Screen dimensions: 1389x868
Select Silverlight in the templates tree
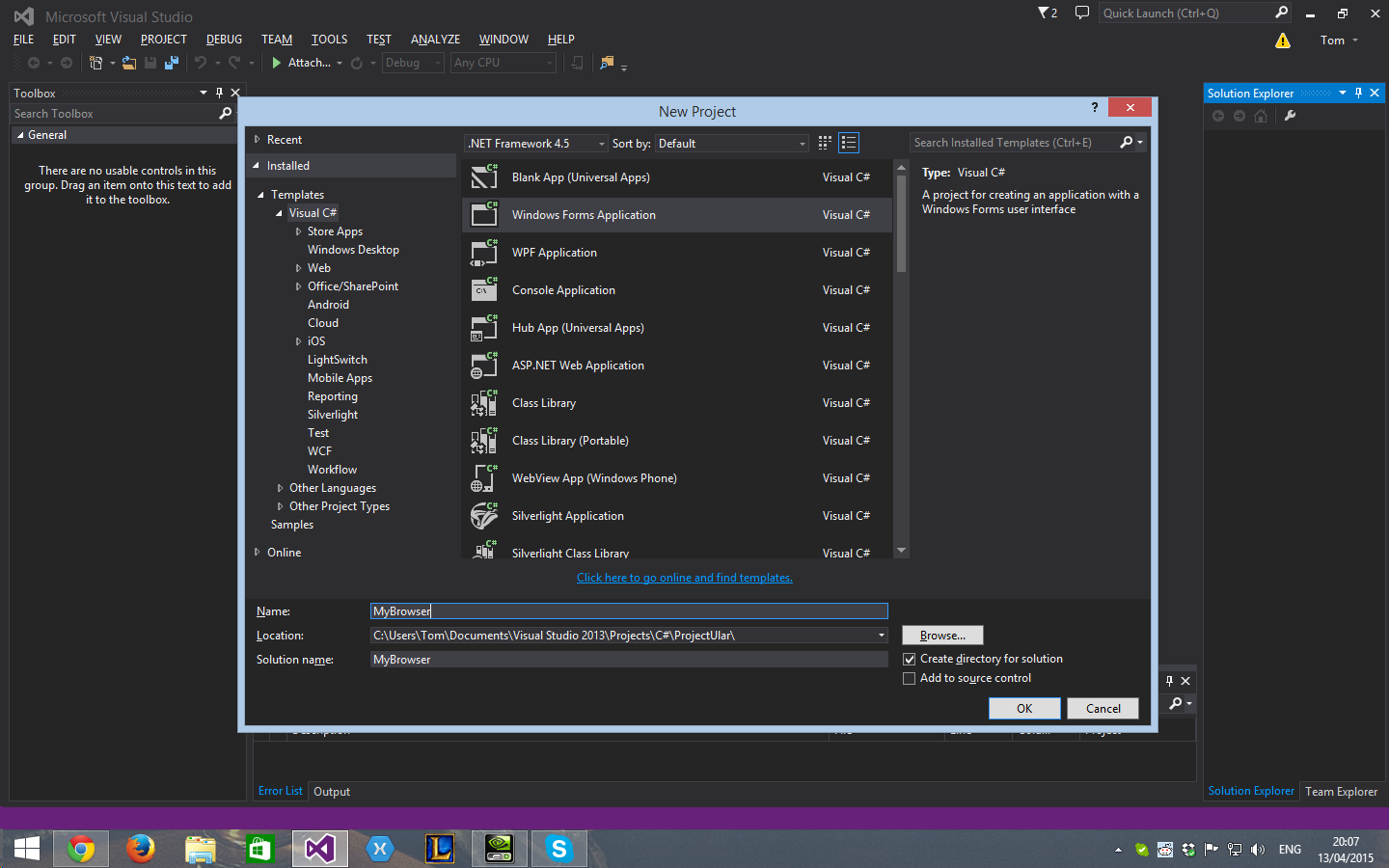333,415
